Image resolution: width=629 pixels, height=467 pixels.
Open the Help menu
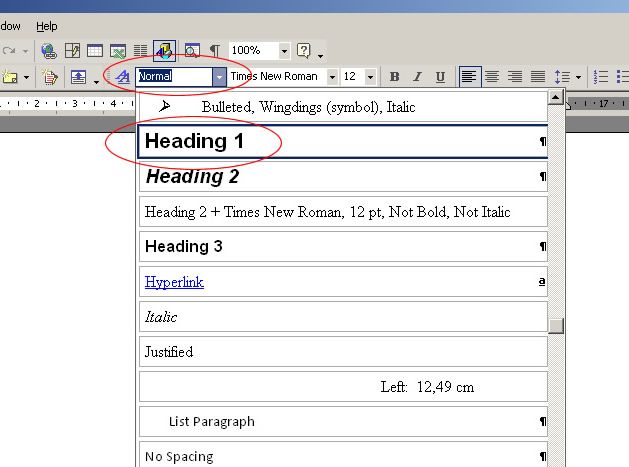47,26
